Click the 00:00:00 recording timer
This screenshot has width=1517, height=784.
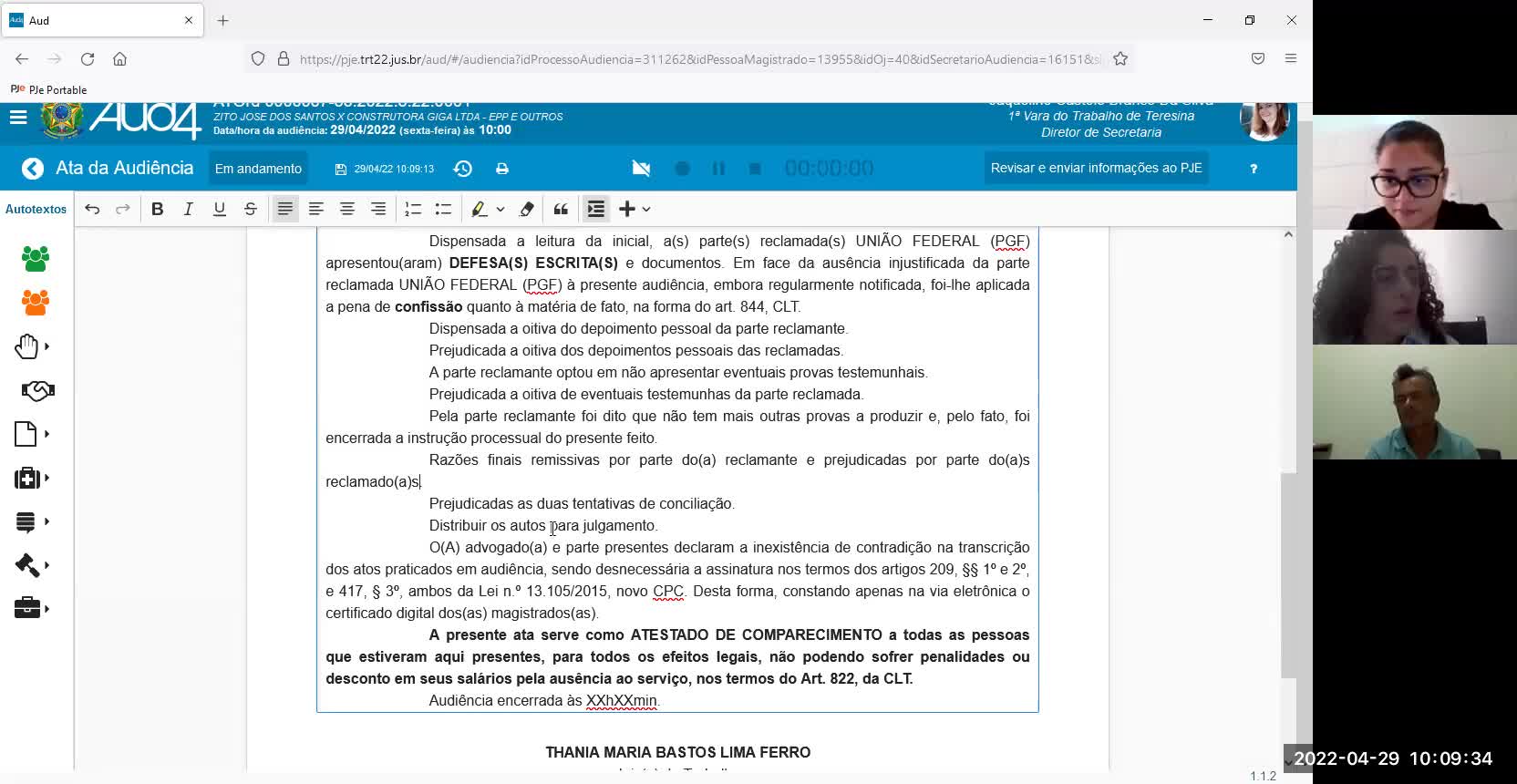point(830,169)
